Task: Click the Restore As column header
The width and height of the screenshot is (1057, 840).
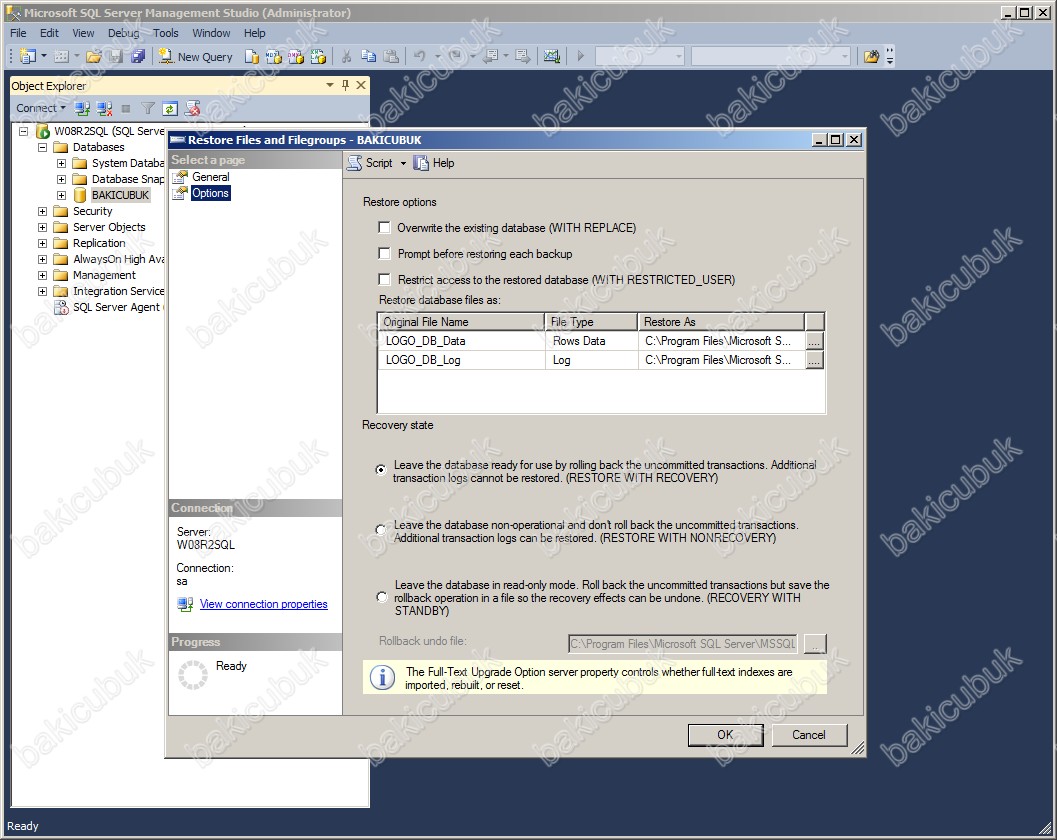Action: pyautogui.click(x=721, y=322)
